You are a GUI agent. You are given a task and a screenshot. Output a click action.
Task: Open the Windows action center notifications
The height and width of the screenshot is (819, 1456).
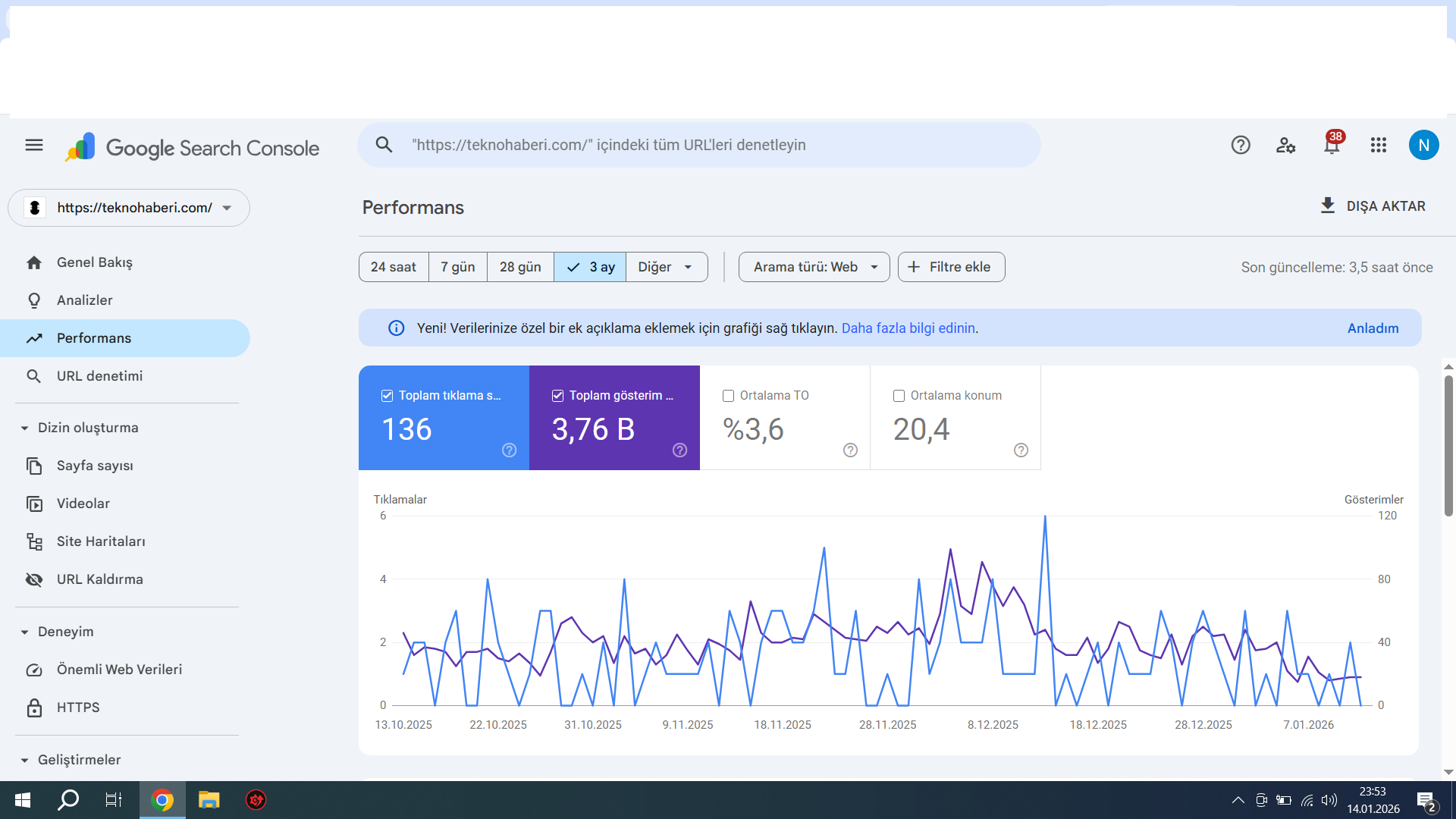[1426, 801]
